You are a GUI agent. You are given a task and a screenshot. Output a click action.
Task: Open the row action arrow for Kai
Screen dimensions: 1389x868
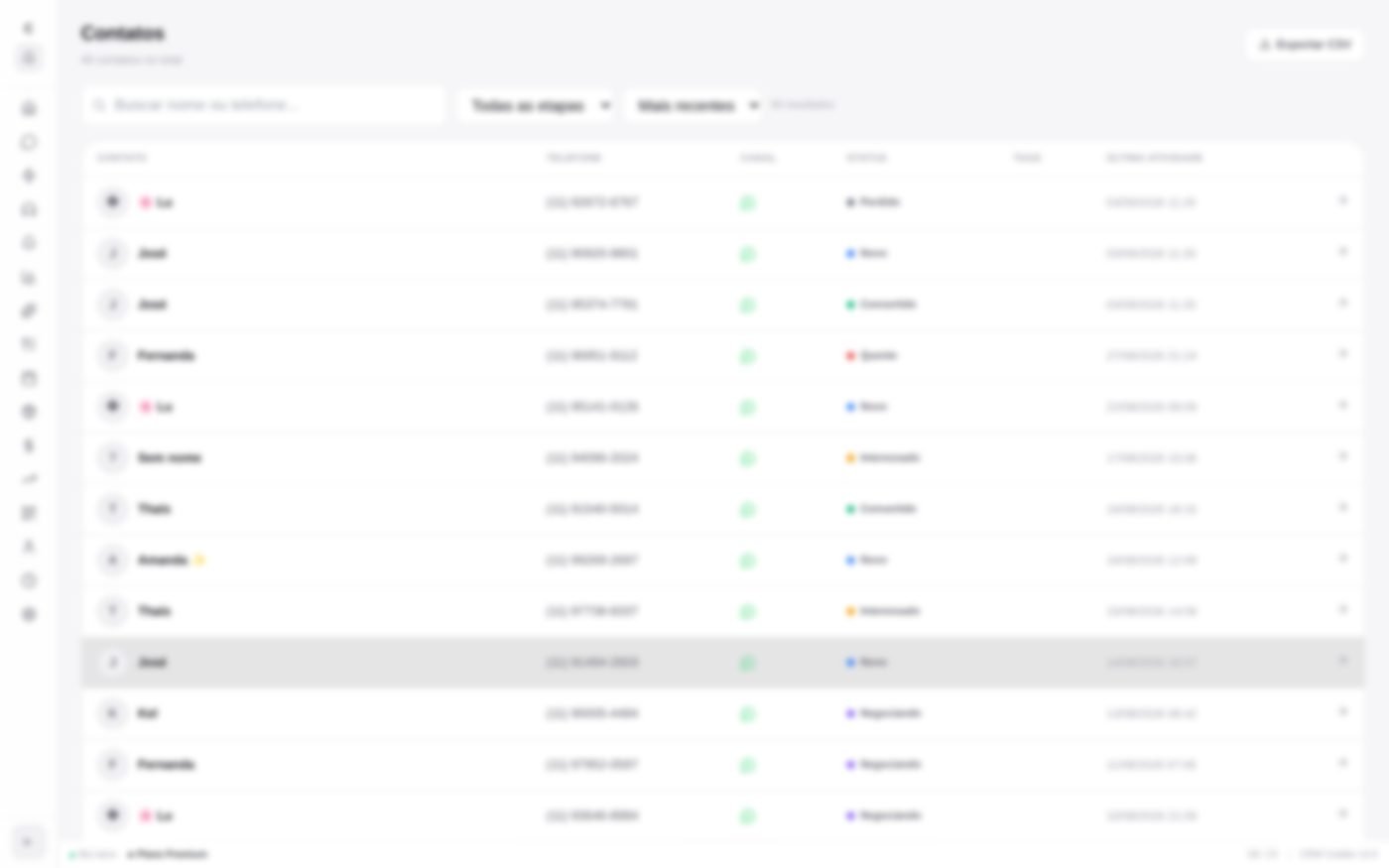(1342, 712)
